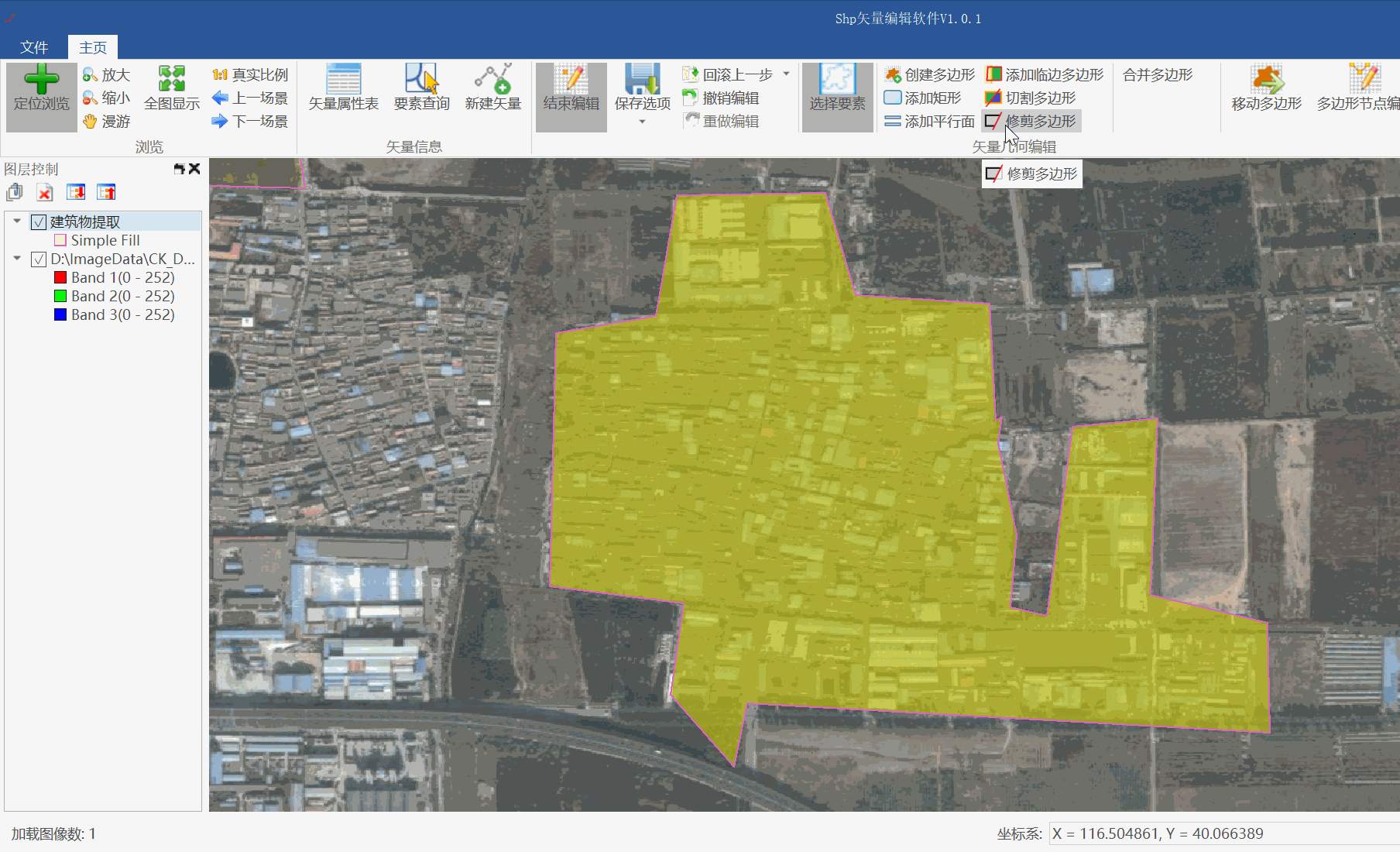Viewport: 1400px width, 852px height.
Task: Click the 加载图像数: 1 status text
Action: tap(53, 834)
